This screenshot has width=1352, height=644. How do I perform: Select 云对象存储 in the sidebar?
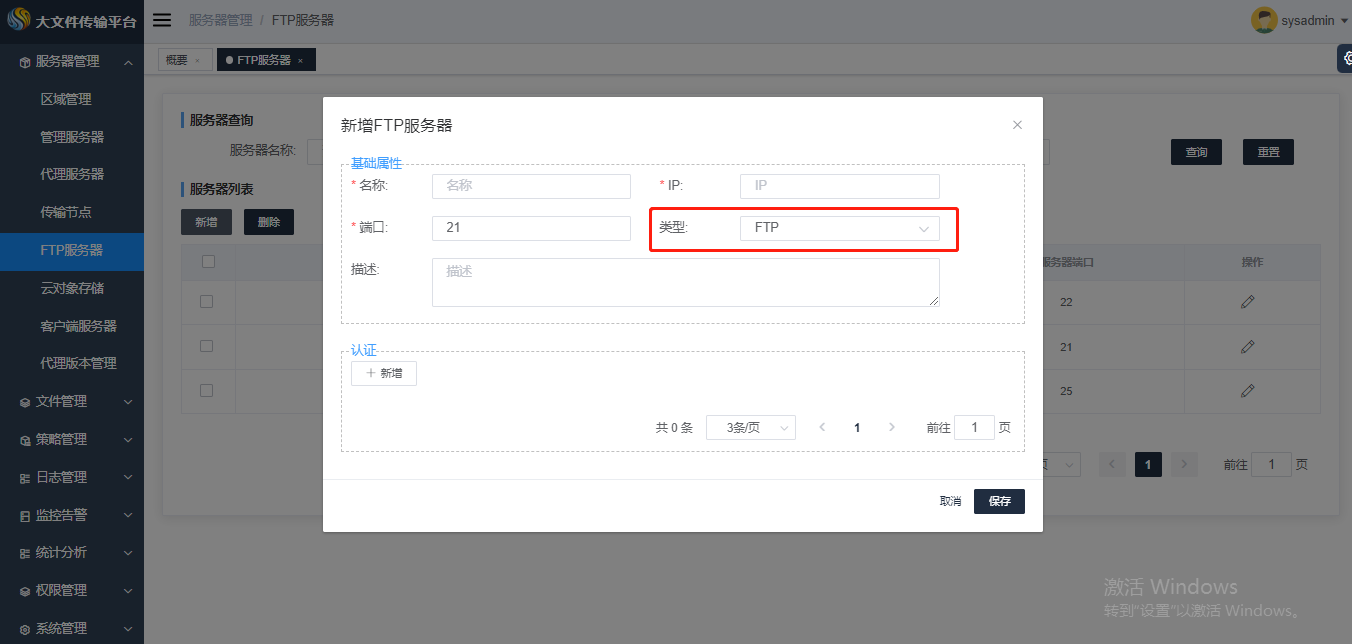(x=72, y=288)
